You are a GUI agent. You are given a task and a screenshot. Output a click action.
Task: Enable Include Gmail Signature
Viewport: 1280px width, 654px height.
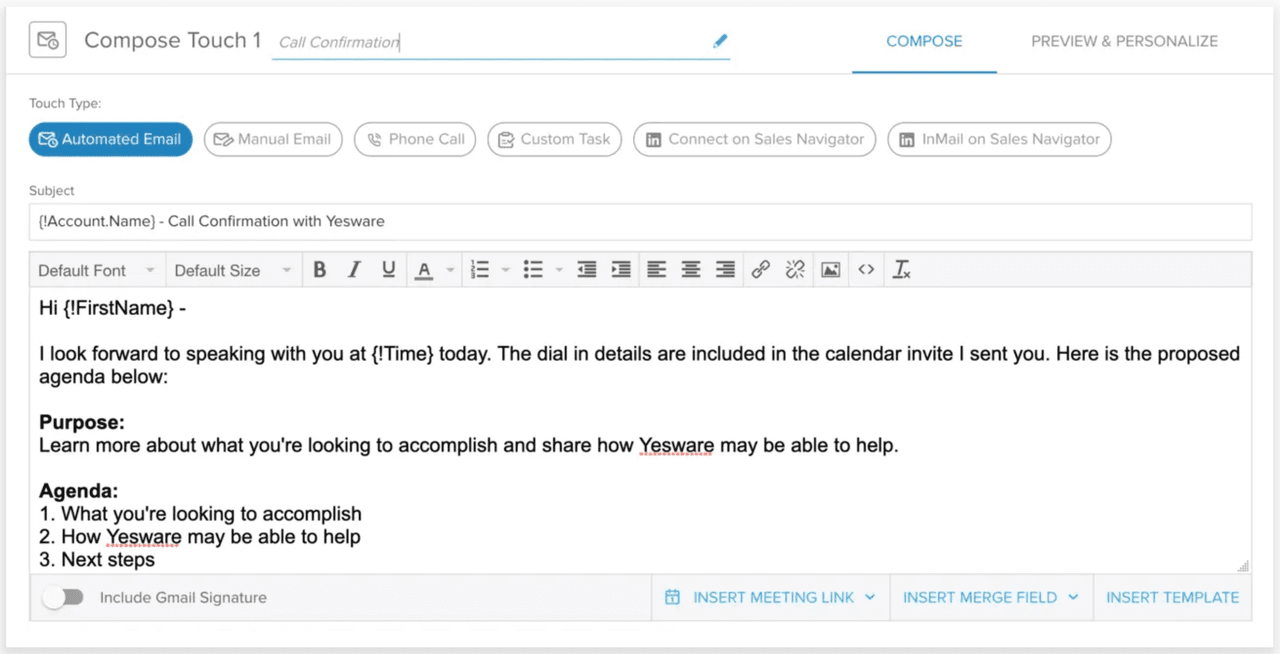[x=63, y=597]
